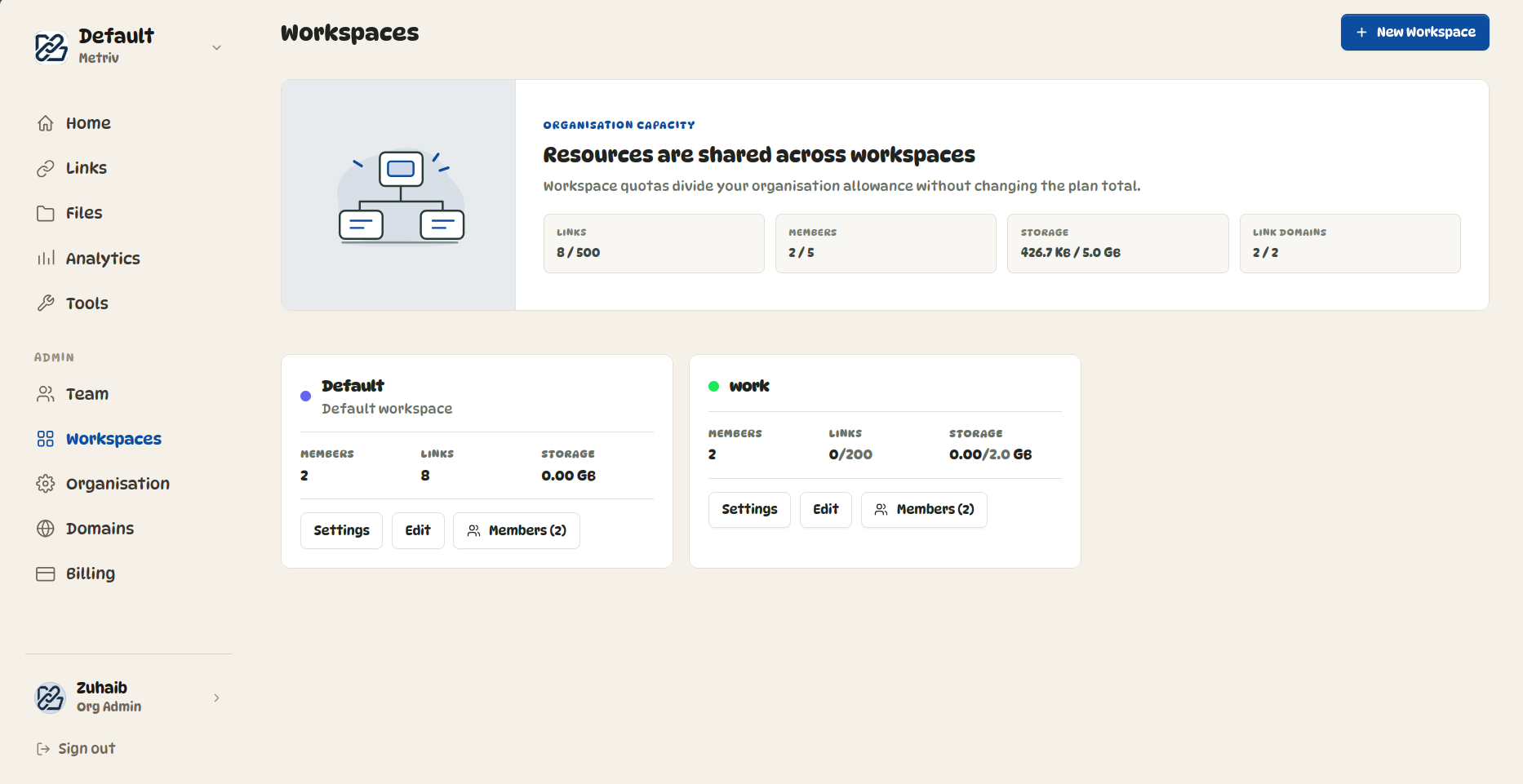Click 'Resources are shared across workspaces' heading

759,155
